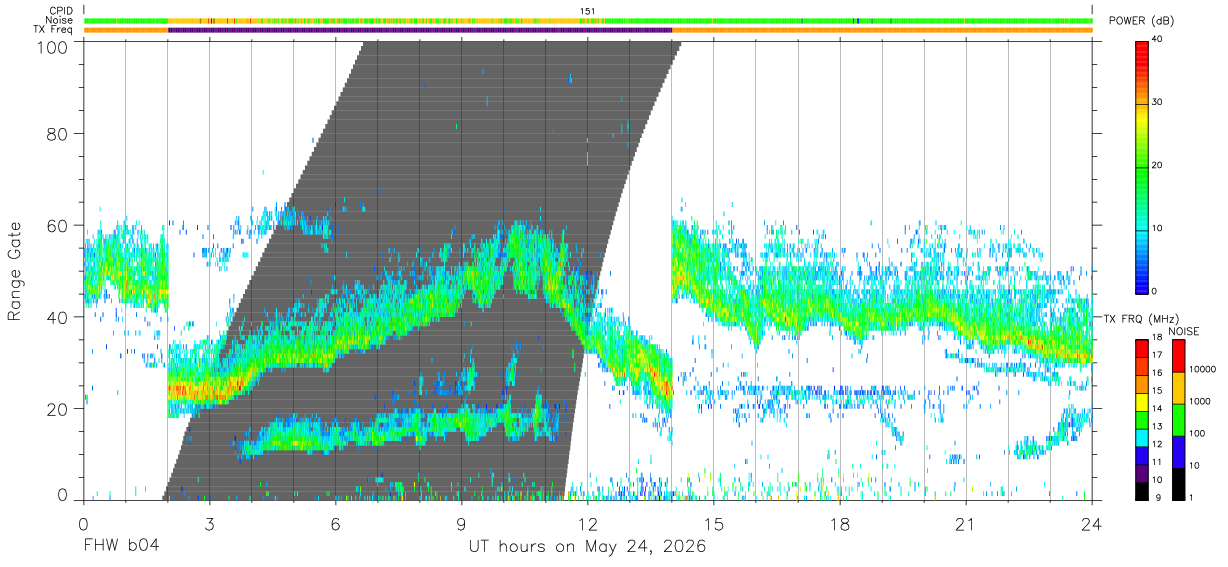Click the UT hour 15 tick label
The width and height of the screenshot is (1228, 567).
coord(714,523)
